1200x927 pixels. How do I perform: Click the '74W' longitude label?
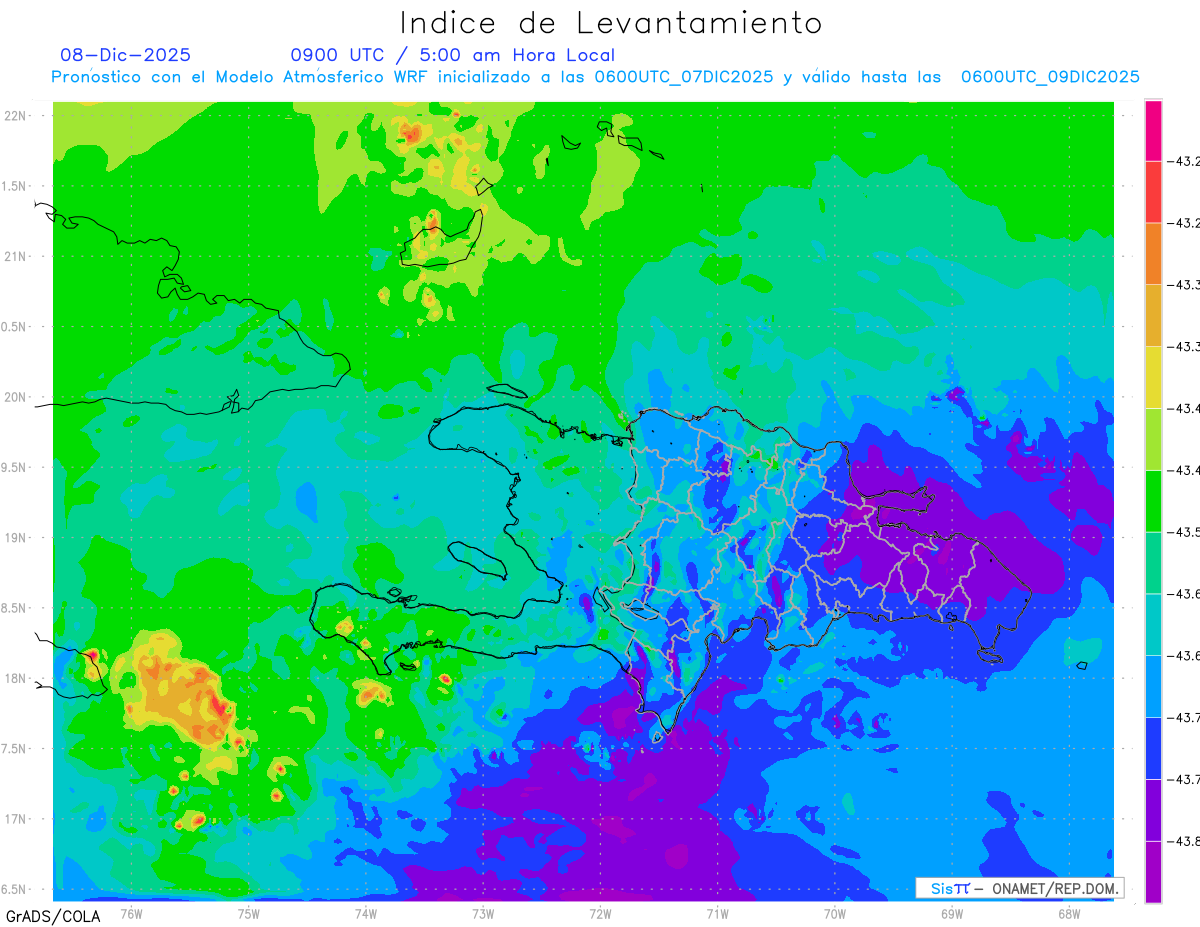pos(365,913)
